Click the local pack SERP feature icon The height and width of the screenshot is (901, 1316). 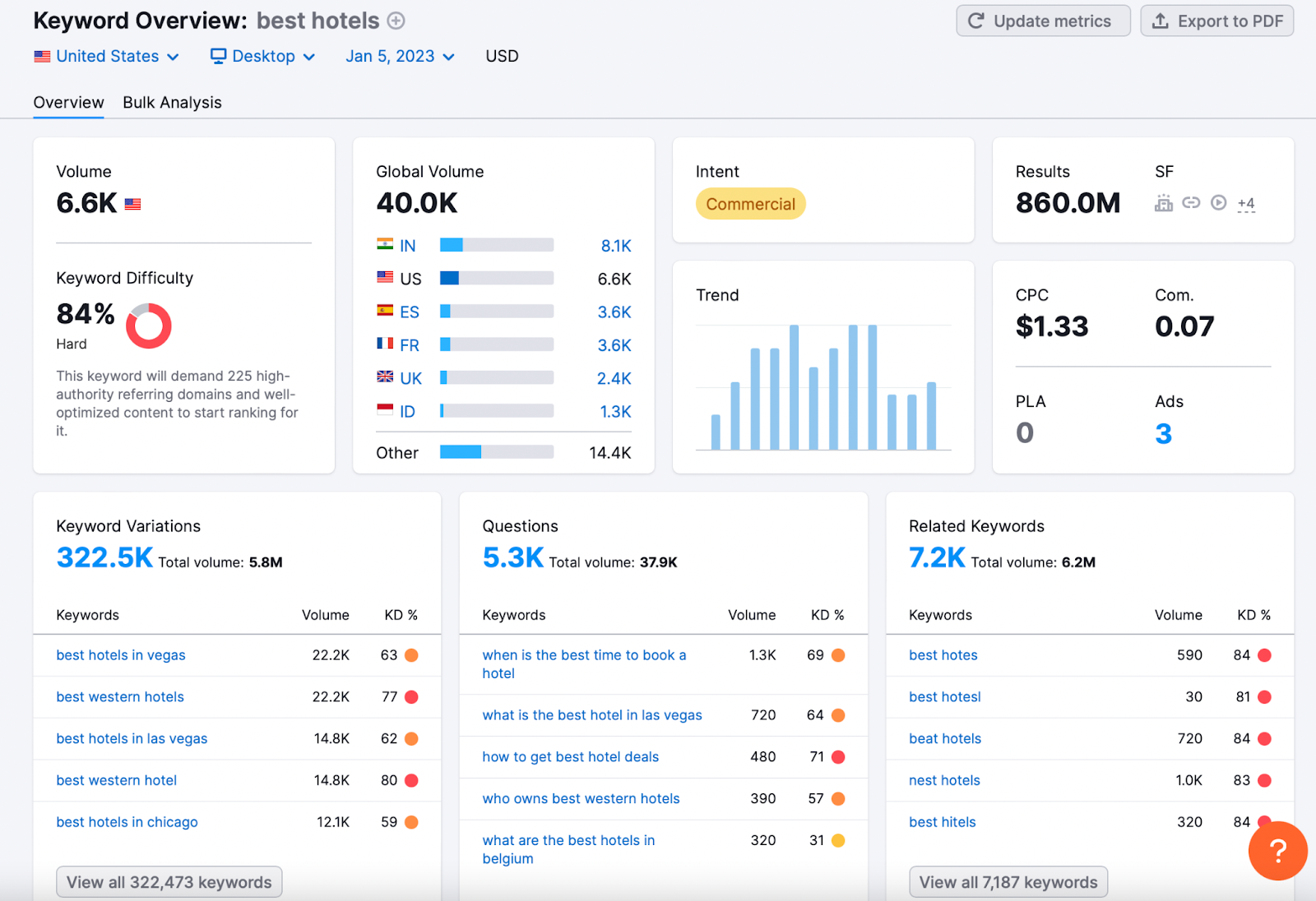pyautogui.click(x=1163, y=203)
